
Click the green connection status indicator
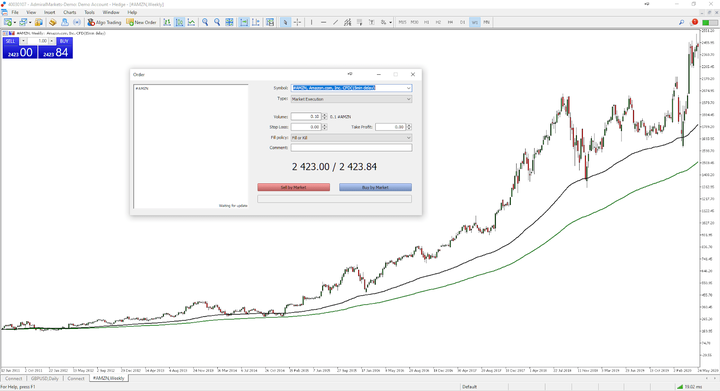710,22
